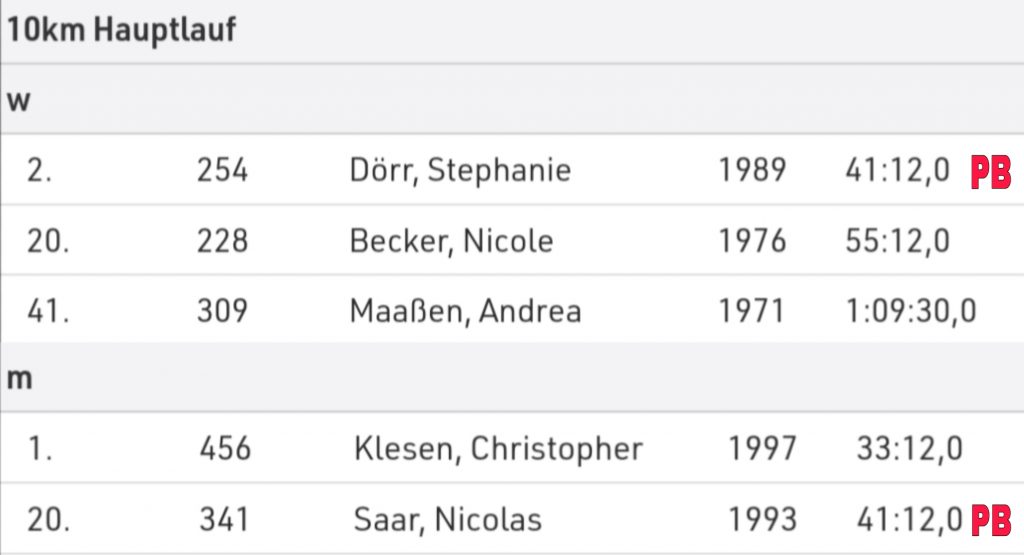
Task: Select the finish time 55:12,0
Action: (897, 241)
